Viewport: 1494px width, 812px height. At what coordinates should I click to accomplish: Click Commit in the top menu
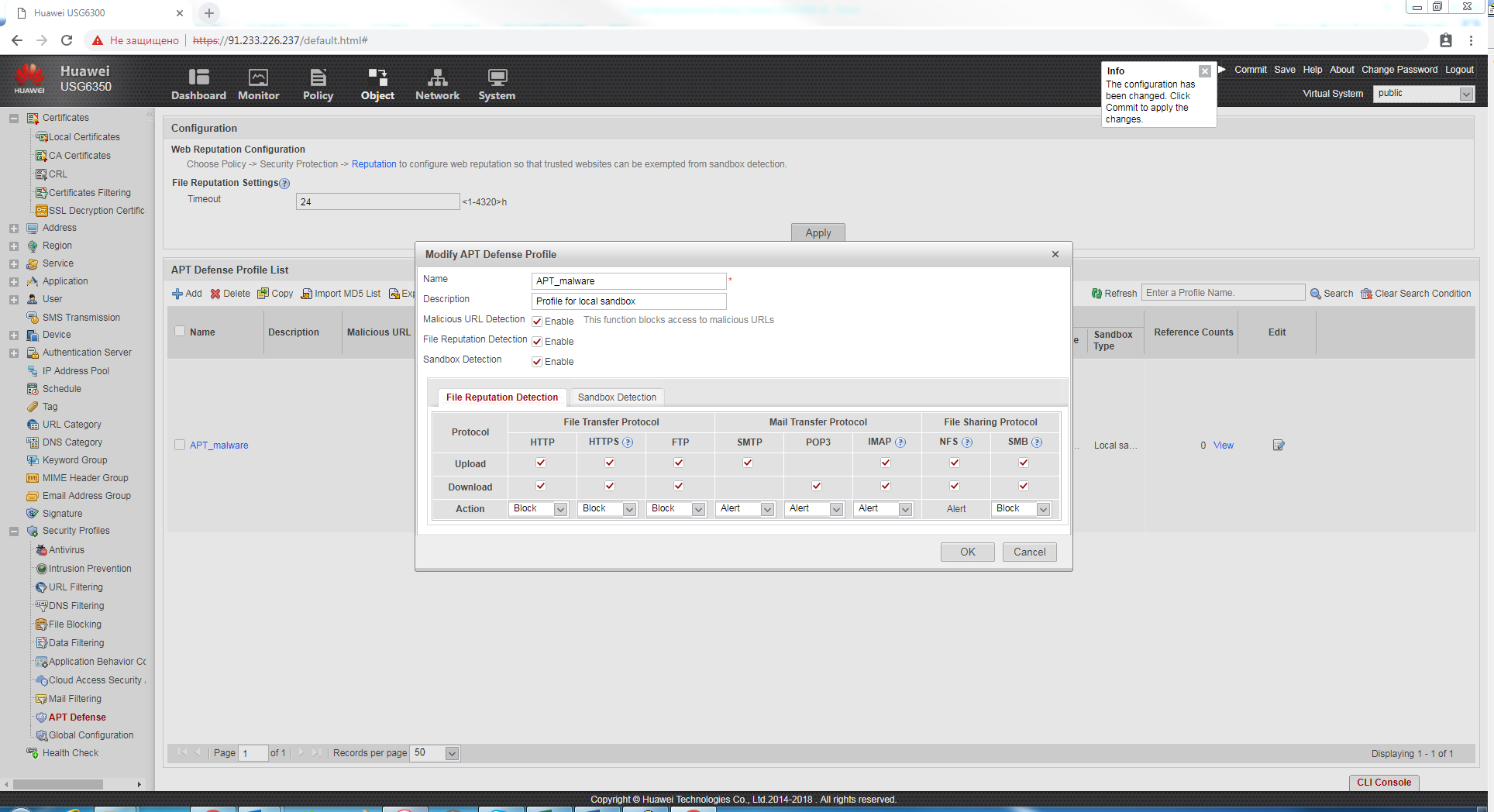pyautogui.click(x=1251, y=70)
